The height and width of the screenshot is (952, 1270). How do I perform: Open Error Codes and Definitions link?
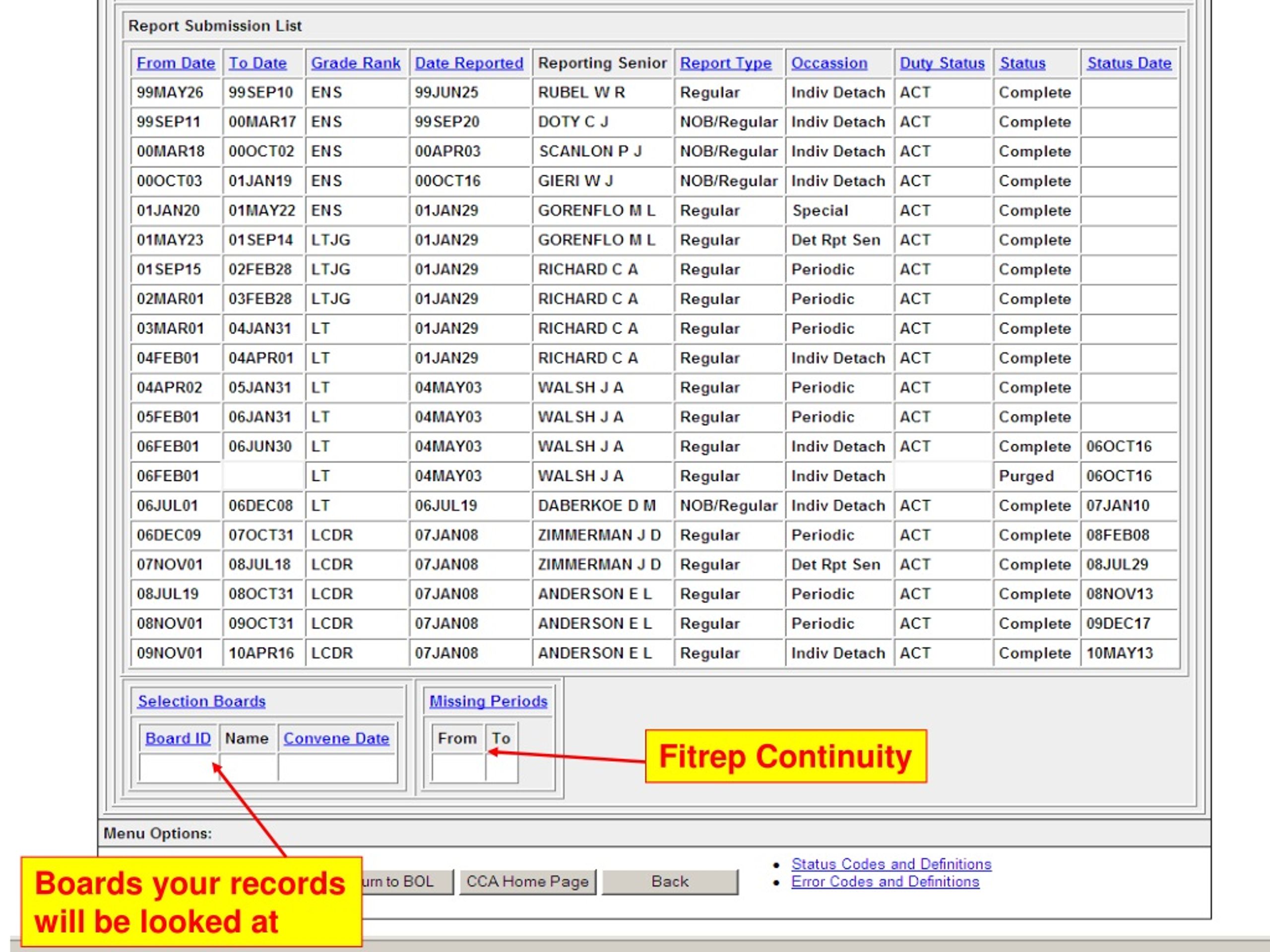pyautogui.click(x=886, y=882)
